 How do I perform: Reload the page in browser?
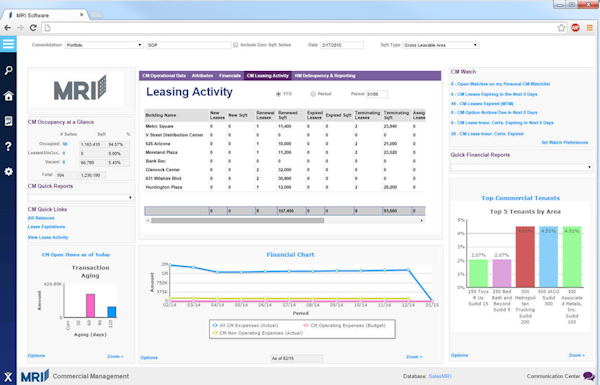point(33,28)
